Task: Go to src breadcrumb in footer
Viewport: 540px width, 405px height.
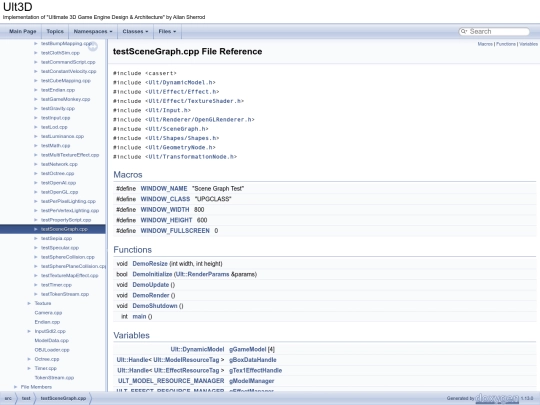Action: pyautogui.click(x=8, y=398)
